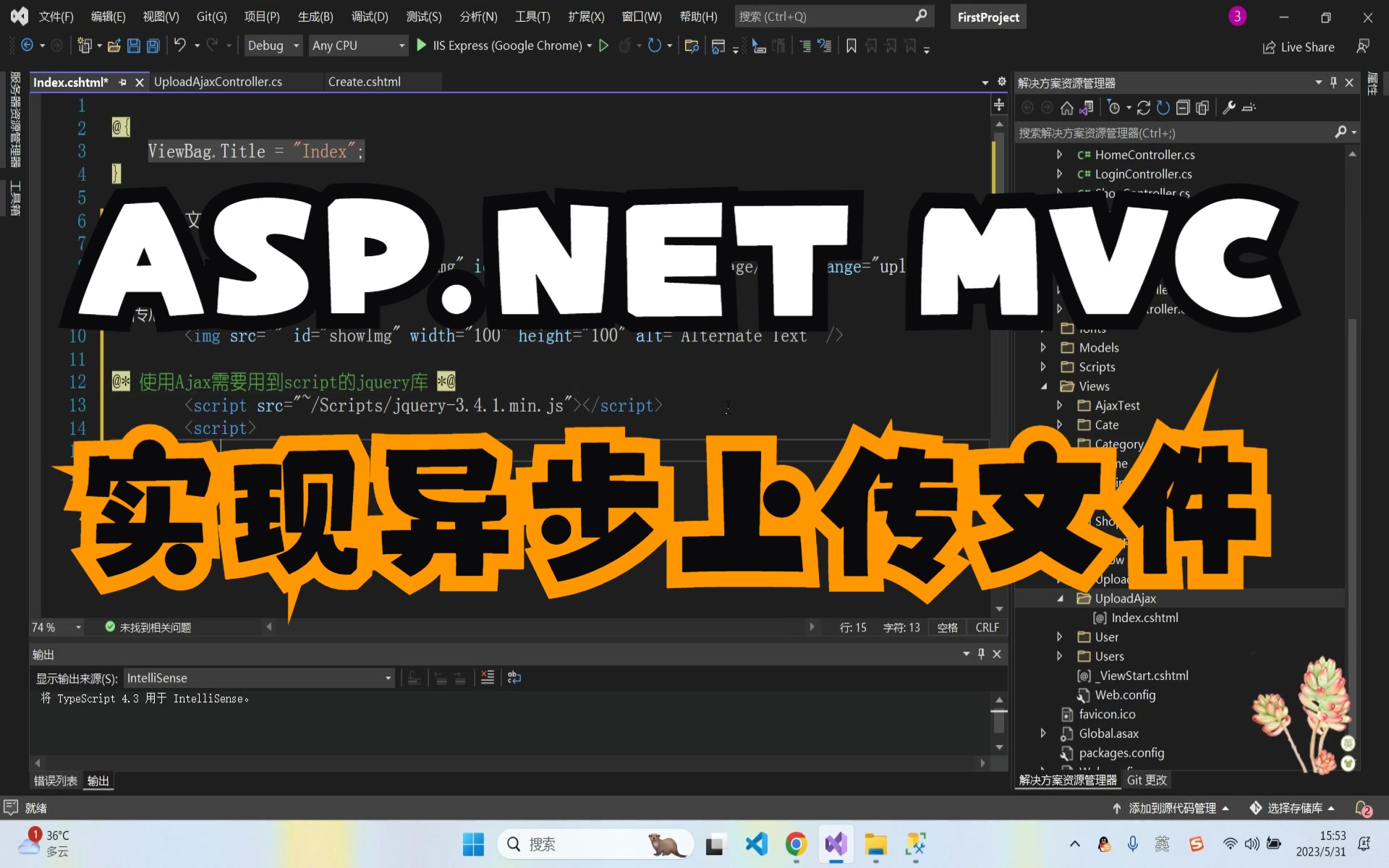Viewport: 1389px width, 868px height.
Task: Click the Save All double-disk icon
Action: pyautogui.click(x=153, y=46)
